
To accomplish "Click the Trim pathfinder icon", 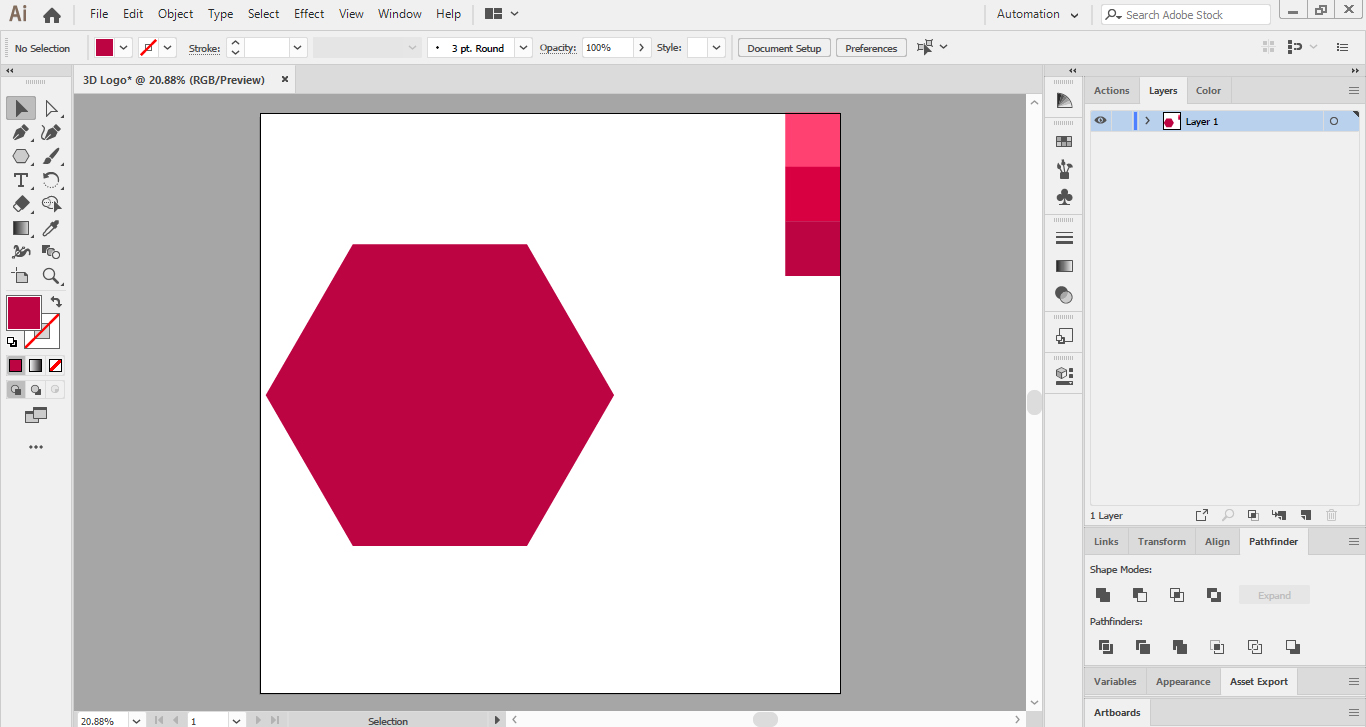I will click(1143, 647).
